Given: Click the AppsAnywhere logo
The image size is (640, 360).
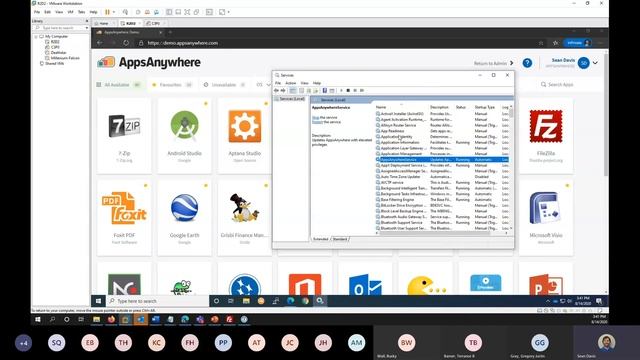Looking at the screenshot, I should pyautogui.click(x=149, y=62).
